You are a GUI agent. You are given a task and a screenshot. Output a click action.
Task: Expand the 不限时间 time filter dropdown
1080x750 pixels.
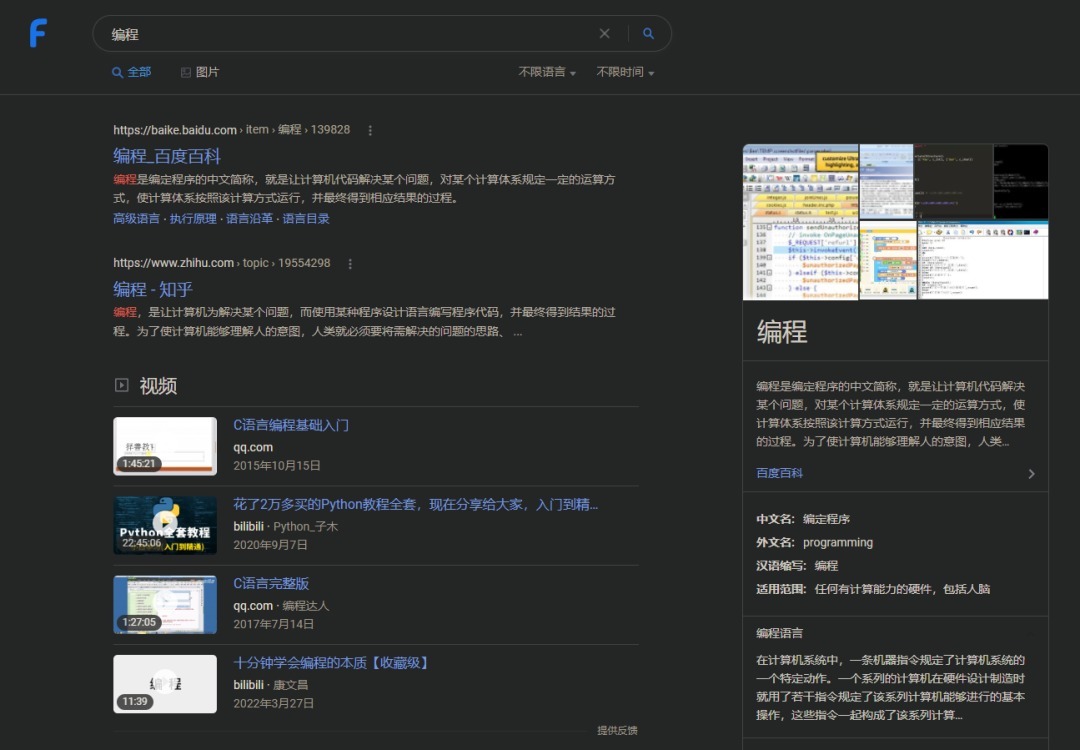coord(625,72)
